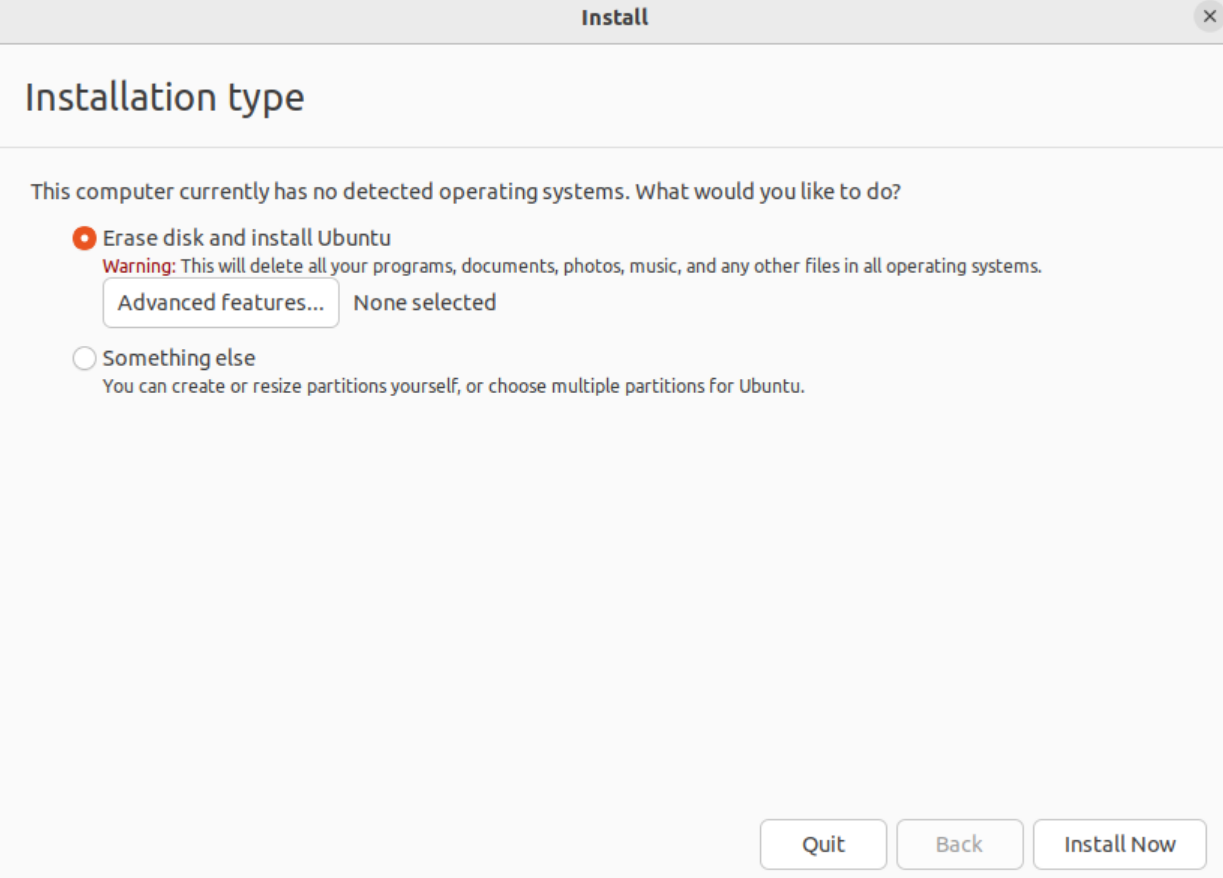Viewport: 1223px width, 878px height.
Task: Click the create or resize partitions description
Action: click(454, 386)
